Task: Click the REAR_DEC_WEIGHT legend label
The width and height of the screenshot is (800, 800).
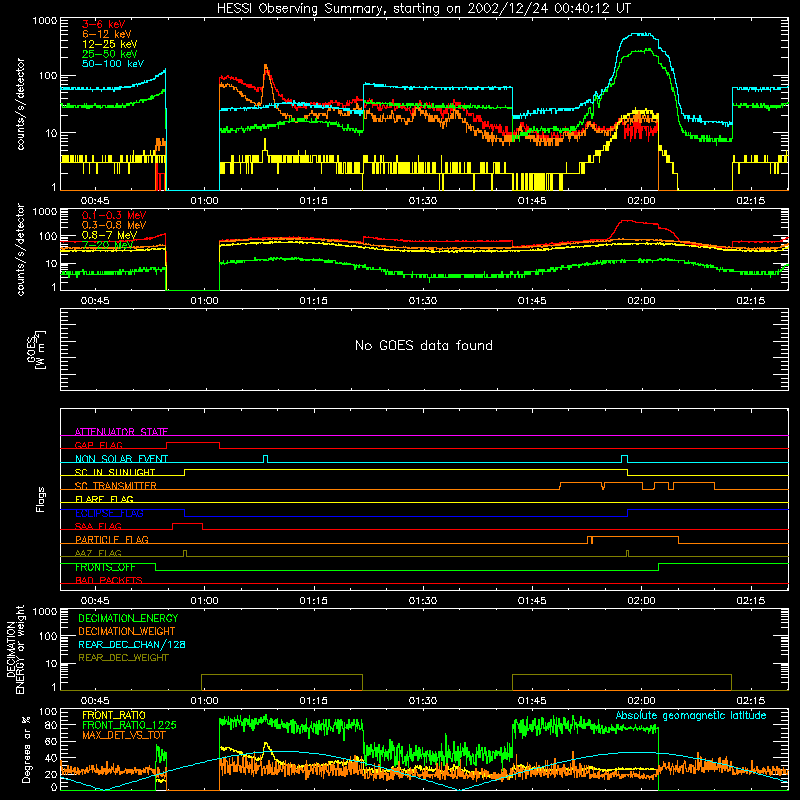Action: point(123,658)
